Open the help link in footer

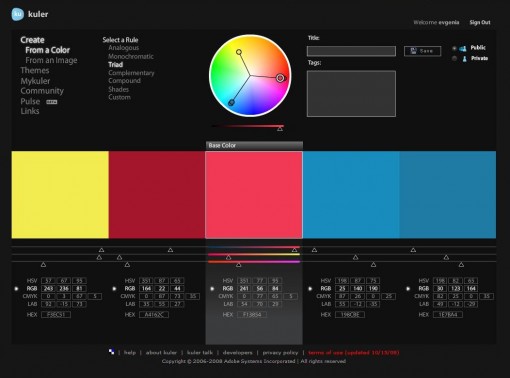(x=130, y=353)
